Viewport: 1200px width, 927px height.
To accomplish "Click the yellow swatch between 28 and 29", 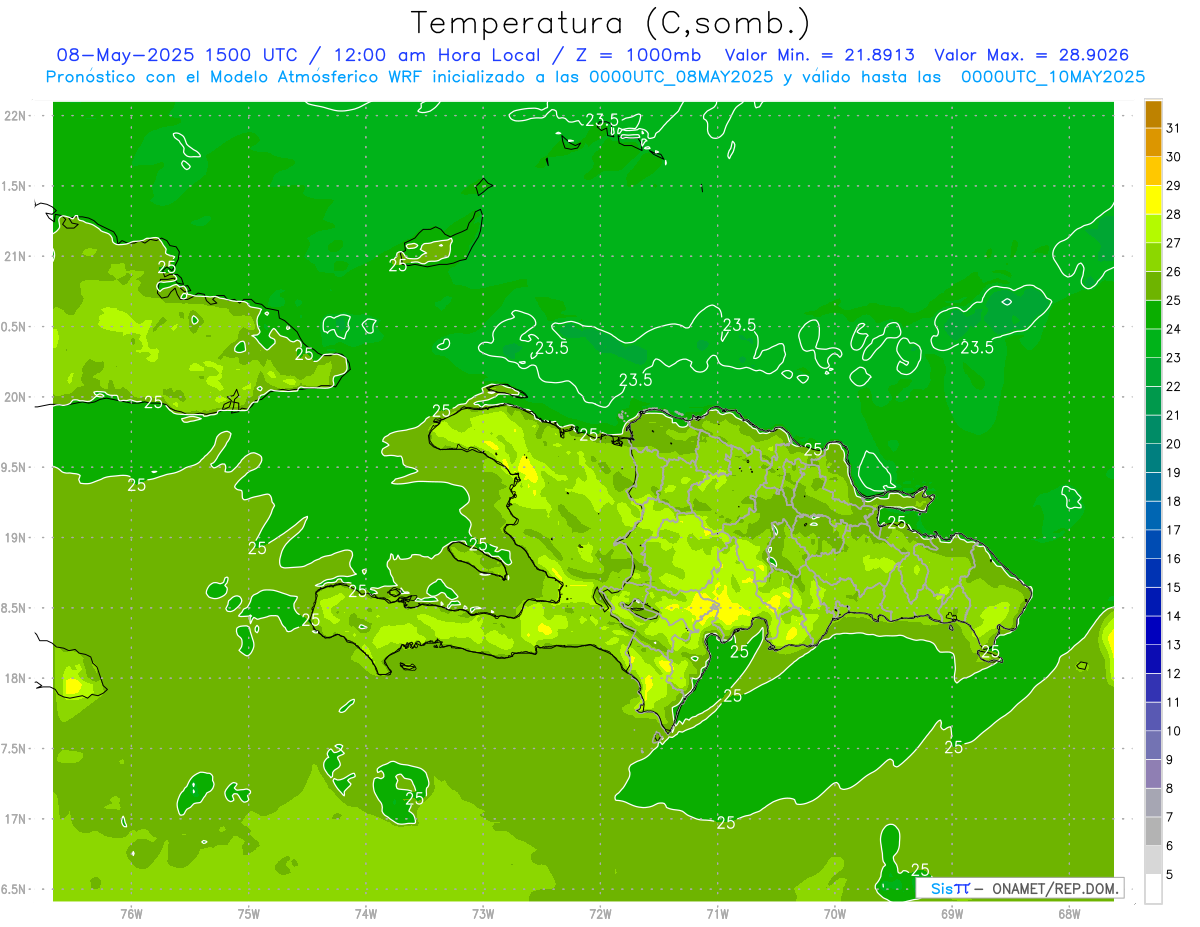I will pyautogui.click(x=1153, y=199).
